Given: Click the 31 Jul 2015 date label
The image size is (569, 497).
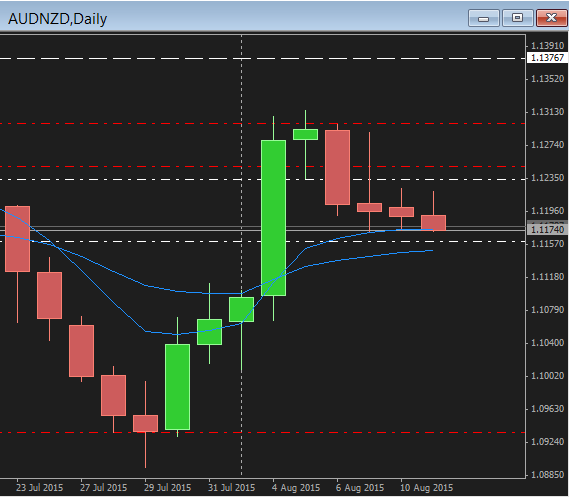Looking at the screenshot, I should click(x=231, y=488).
